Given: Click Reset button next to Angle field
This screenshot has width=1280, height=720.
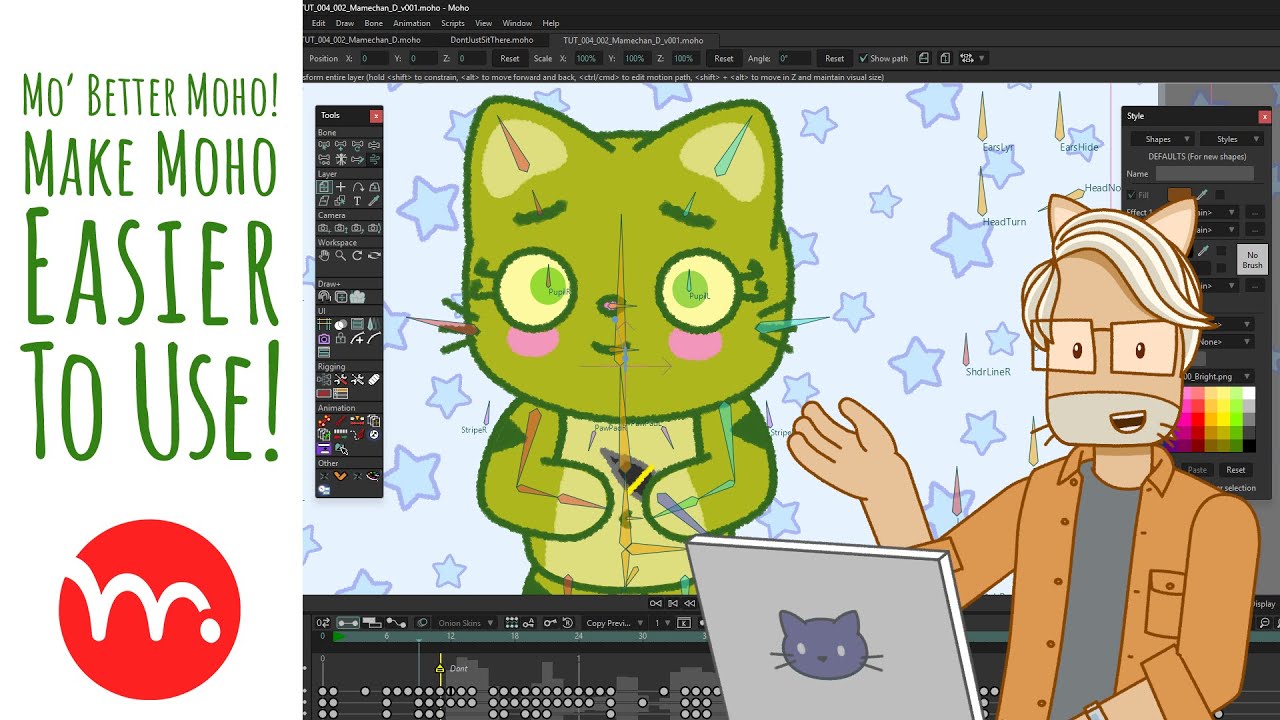Looking at the screenshot, I should [x=834, y=58].
